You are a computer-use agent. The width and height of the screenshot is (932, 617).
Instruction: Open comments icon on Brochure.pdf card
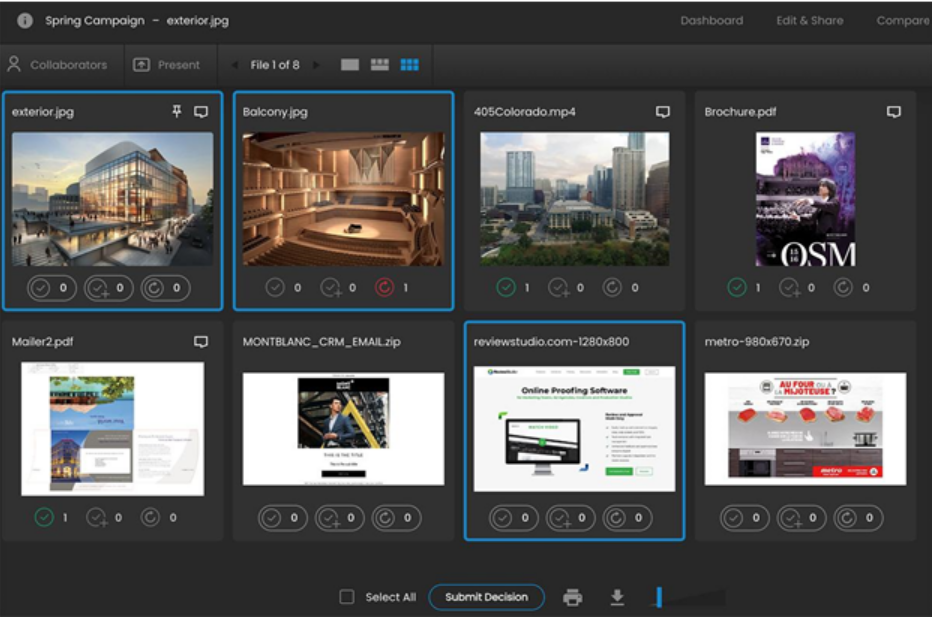pos(893,112)
